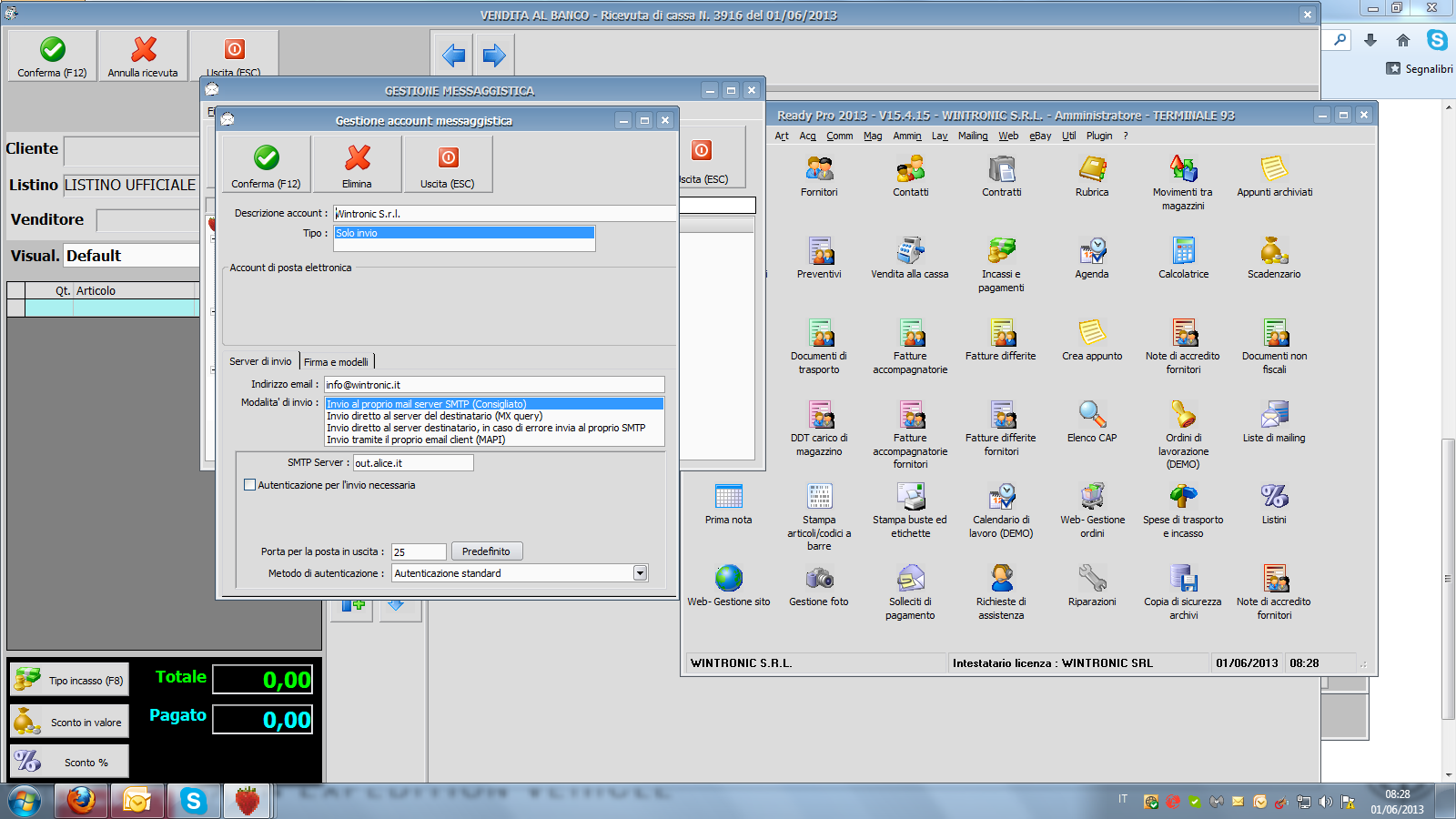Viewport: 1456px width, 819px height.
Task: Open Documenti di trasporto
Action: 819,347
